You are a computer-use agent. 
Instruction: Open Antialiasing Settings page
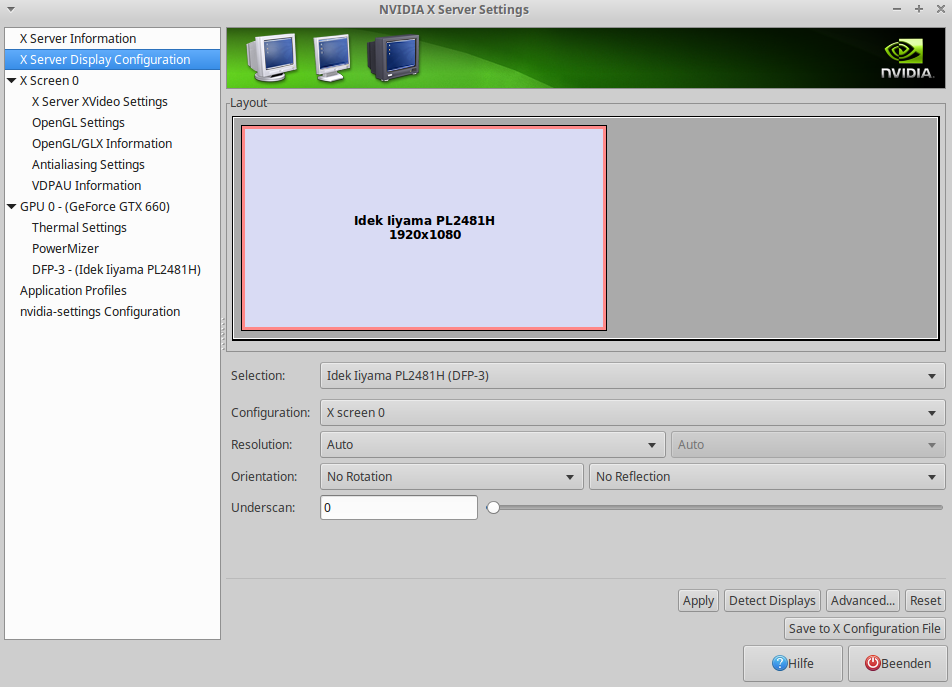coord(88,164)
